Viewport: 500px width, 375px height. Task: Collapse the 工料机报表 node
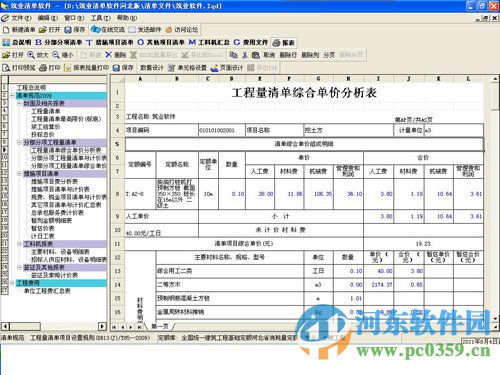pyautogui.click(x=19, y=244)
